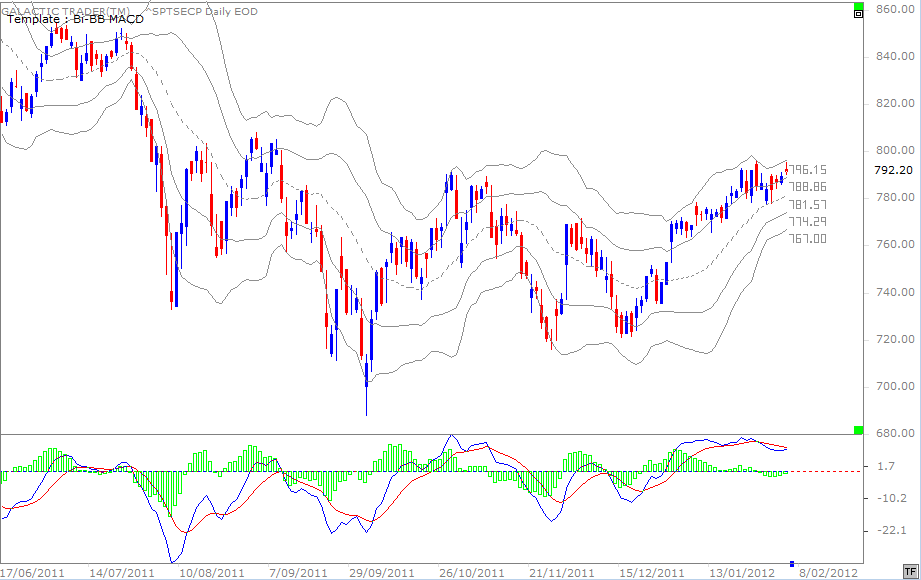
Task: Click the 820.00 price axis label
Action: pos(895,103)
